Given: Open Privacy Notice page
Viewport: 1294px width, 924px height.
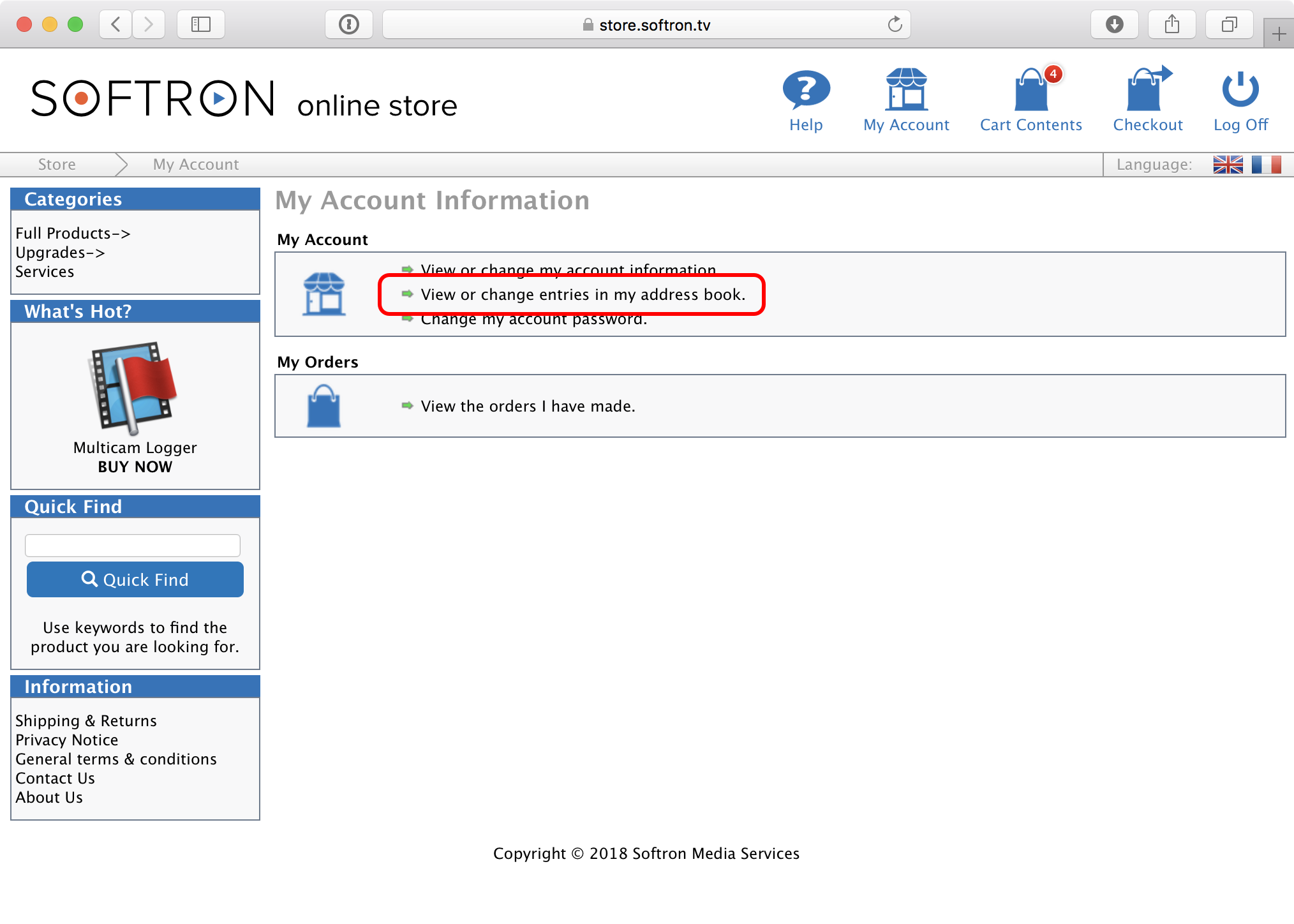Looking at the screenshot, I should click(x=67, y=740).
